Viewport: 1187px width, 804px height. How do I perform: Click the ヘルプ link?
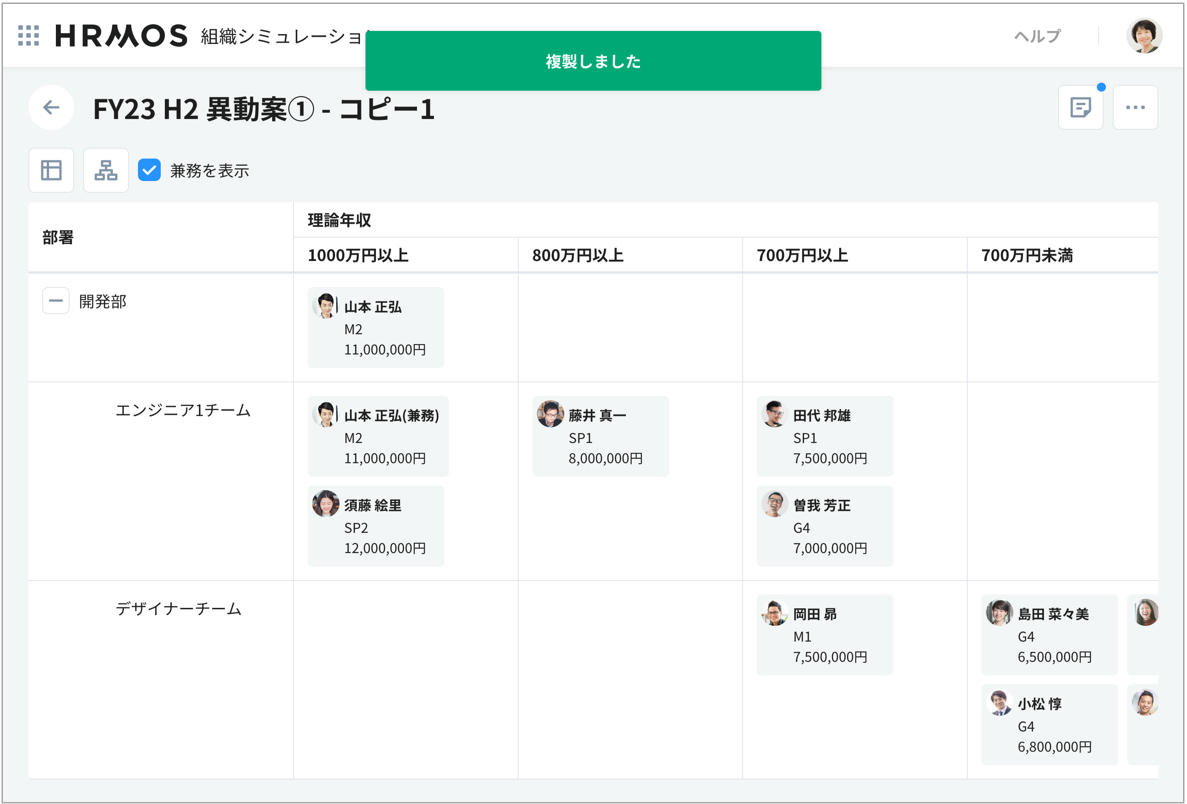click(x=1037, y=36)
